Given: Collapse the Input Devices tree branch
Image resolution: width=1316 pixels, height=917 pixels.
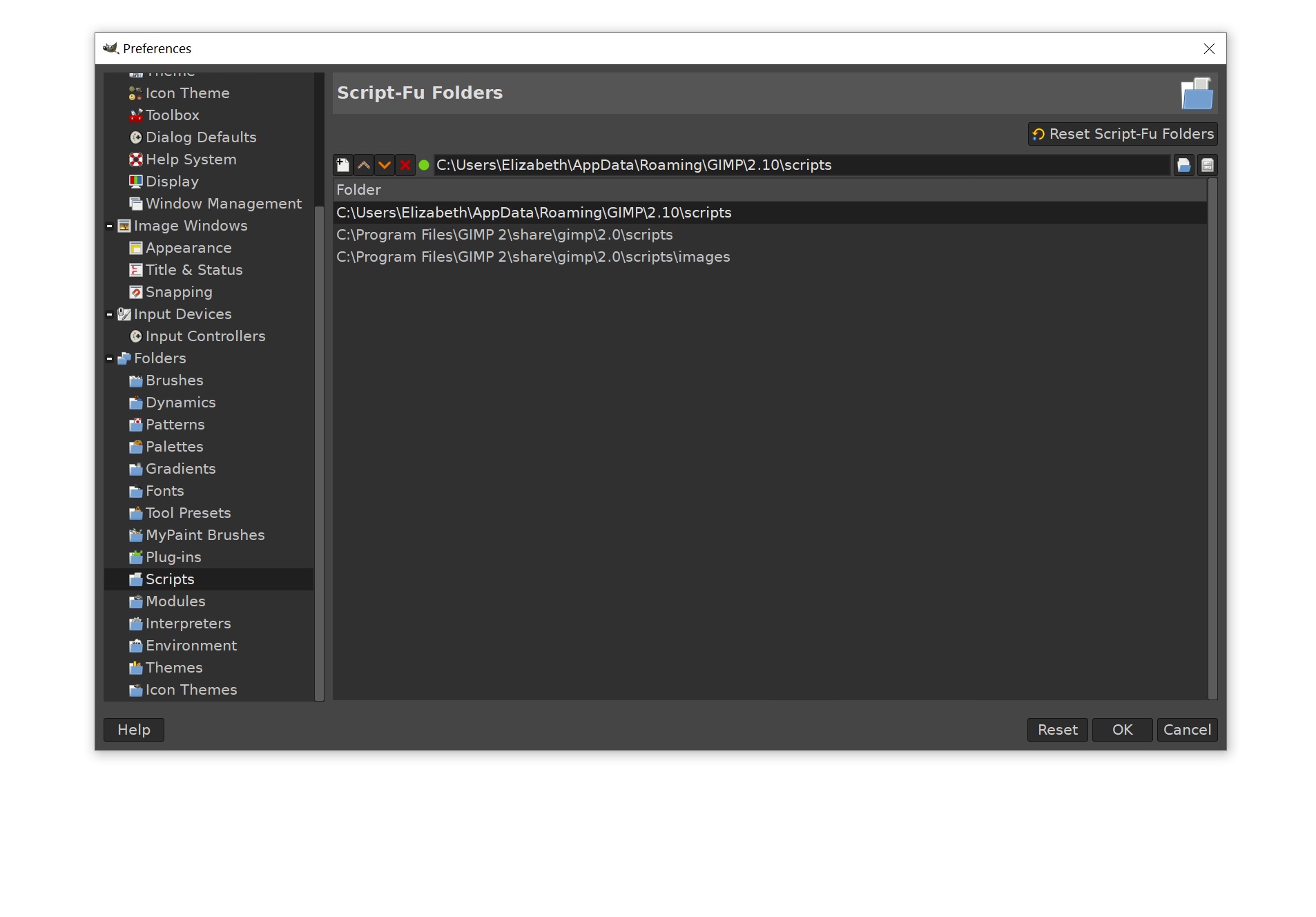Looking at the screenshot, I should (109, 314).
